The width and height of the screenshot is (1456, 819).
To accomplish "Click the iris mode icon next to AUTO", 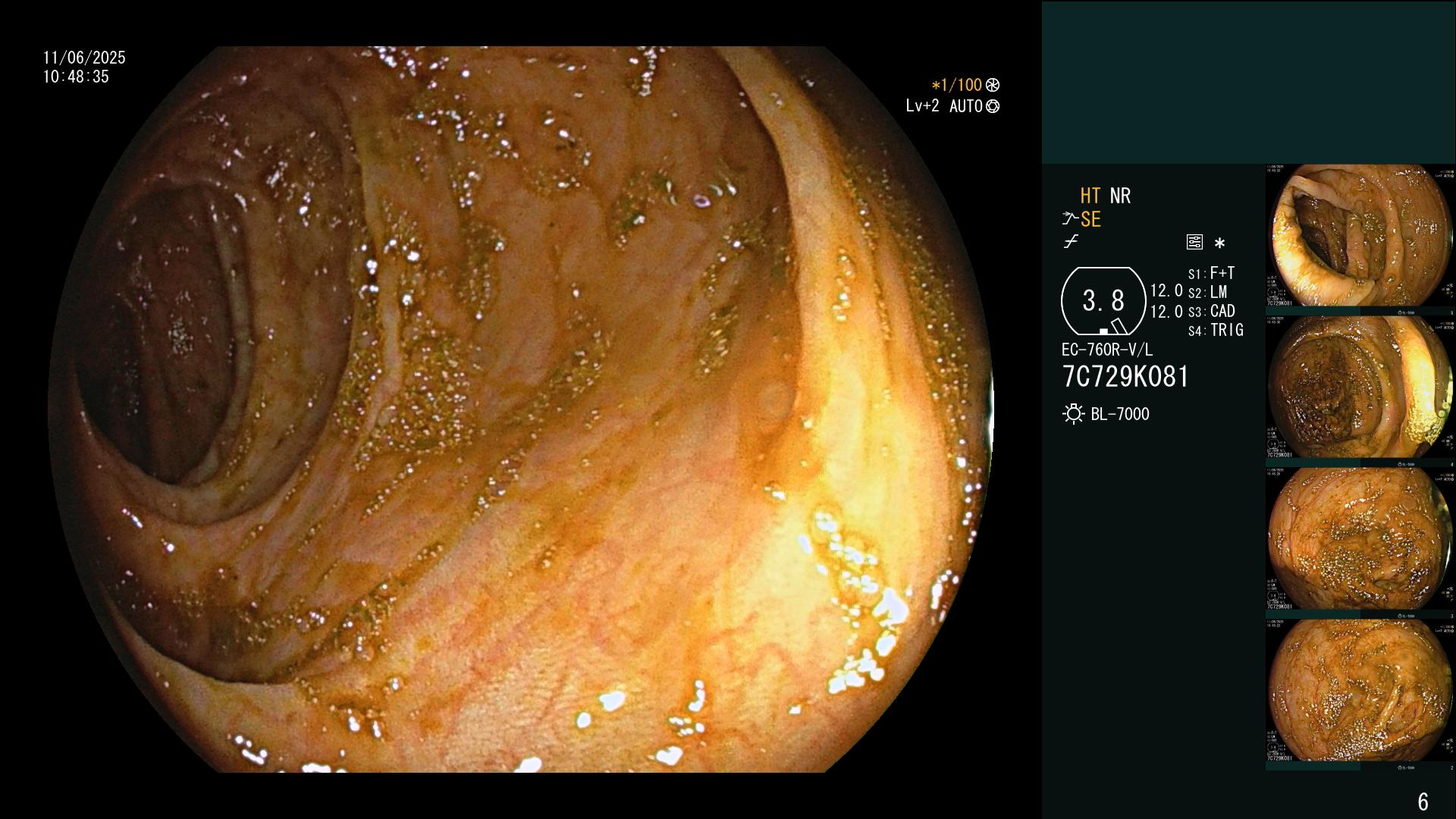I will click(x=993, y=107).
